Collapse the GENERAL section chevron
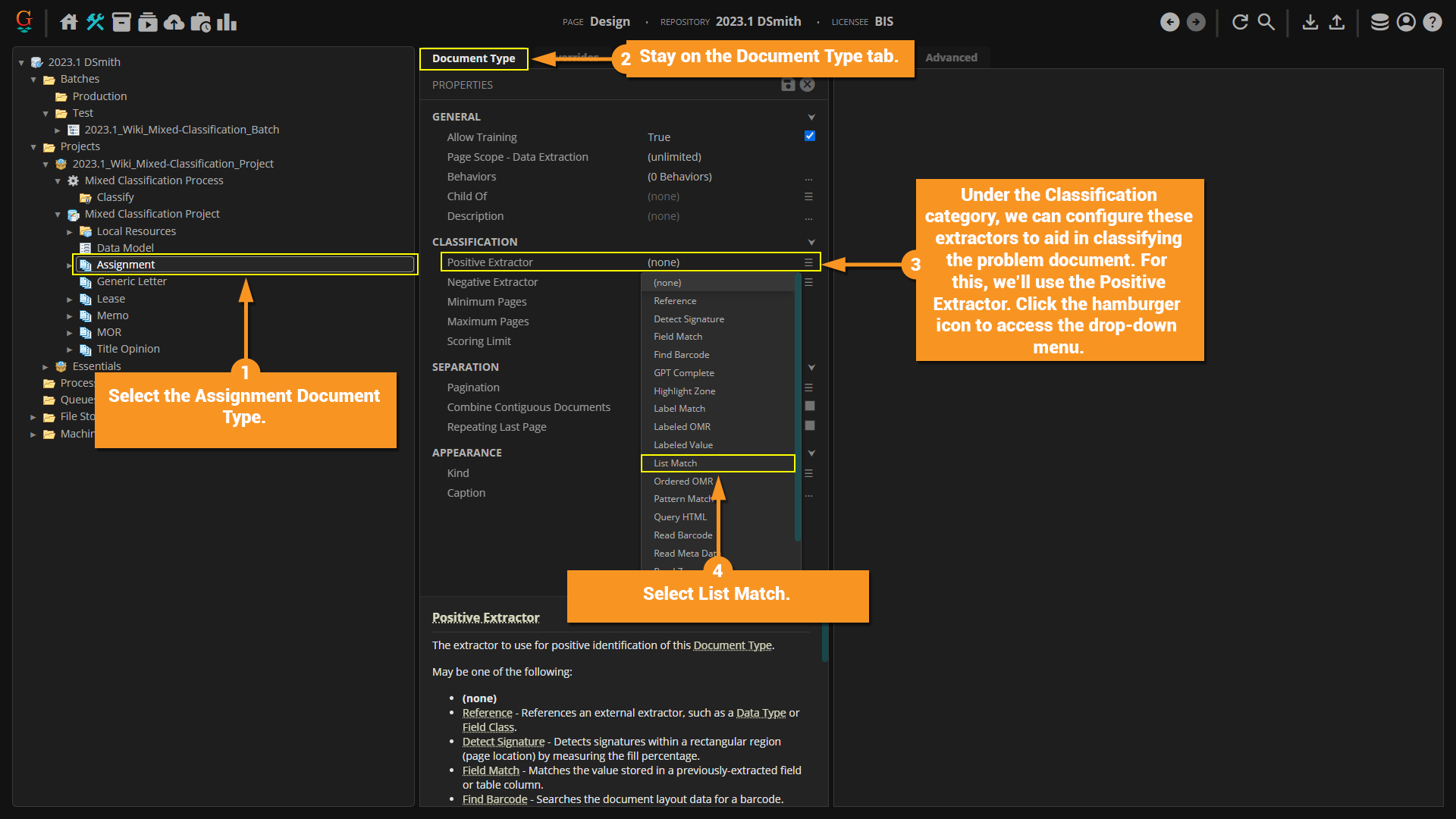 click(811, 117)
